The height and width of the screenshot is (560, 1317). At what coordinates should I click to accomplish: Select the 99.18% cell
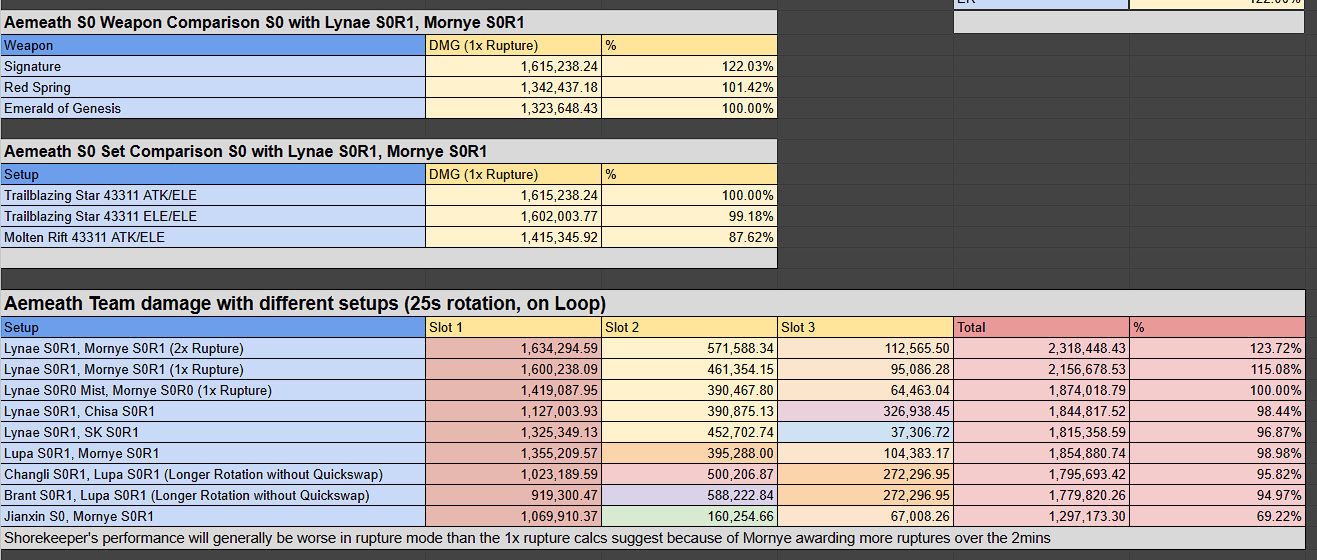pyautogui.click(x=690, y=216)
